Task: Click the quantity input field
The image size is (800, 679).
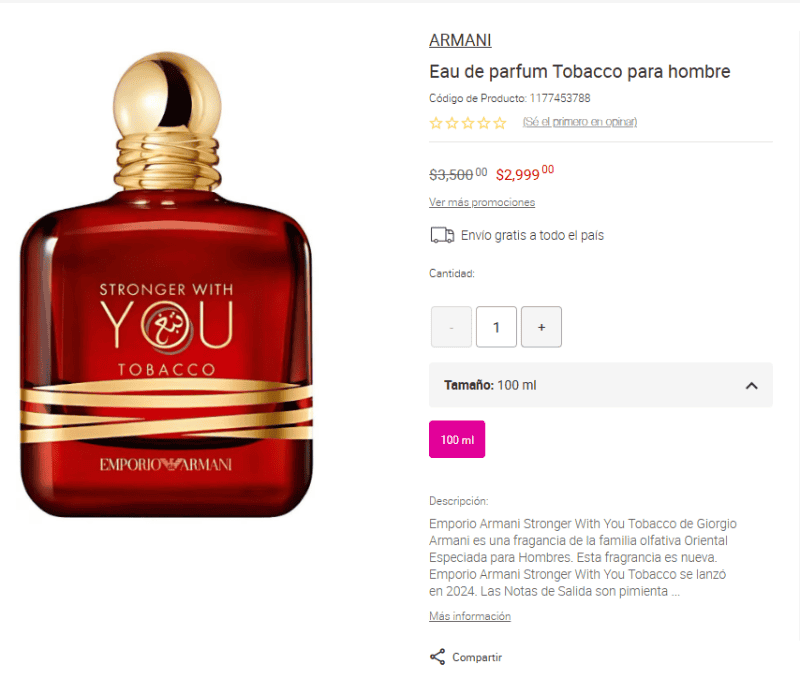Action: (496, 327)
